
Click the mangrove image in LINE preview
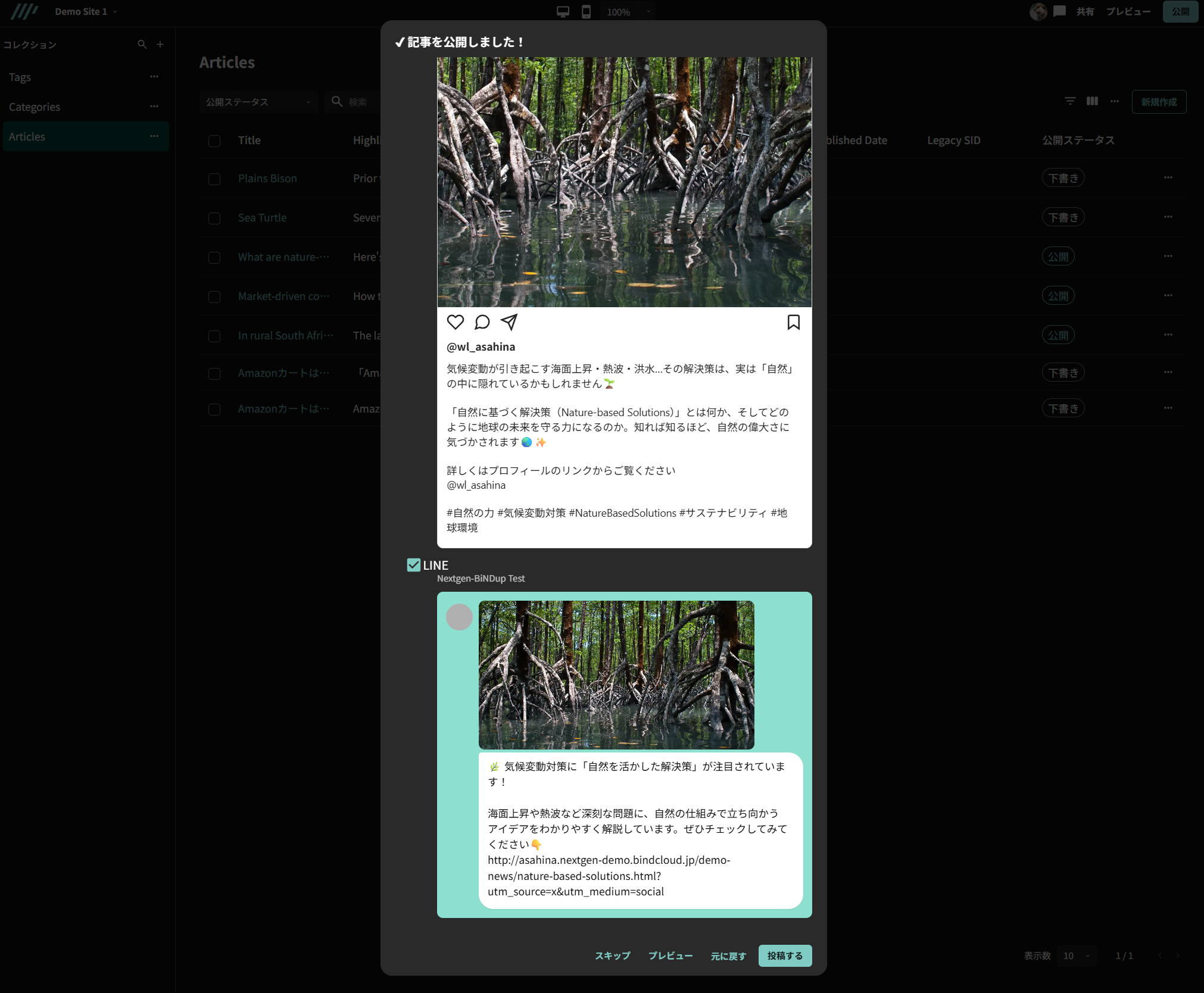(x=616, y=675)
